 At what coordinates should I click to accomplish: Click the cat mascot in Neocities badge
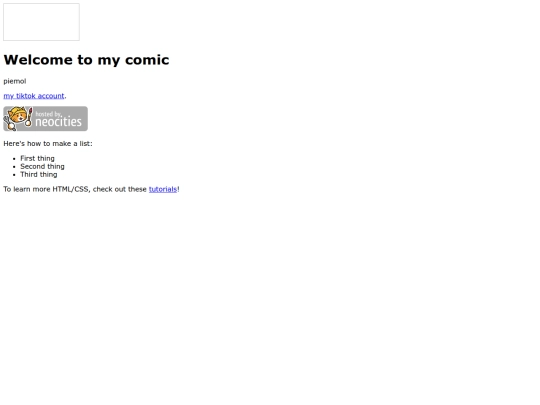pyautogui.click(x=17, y=117)
